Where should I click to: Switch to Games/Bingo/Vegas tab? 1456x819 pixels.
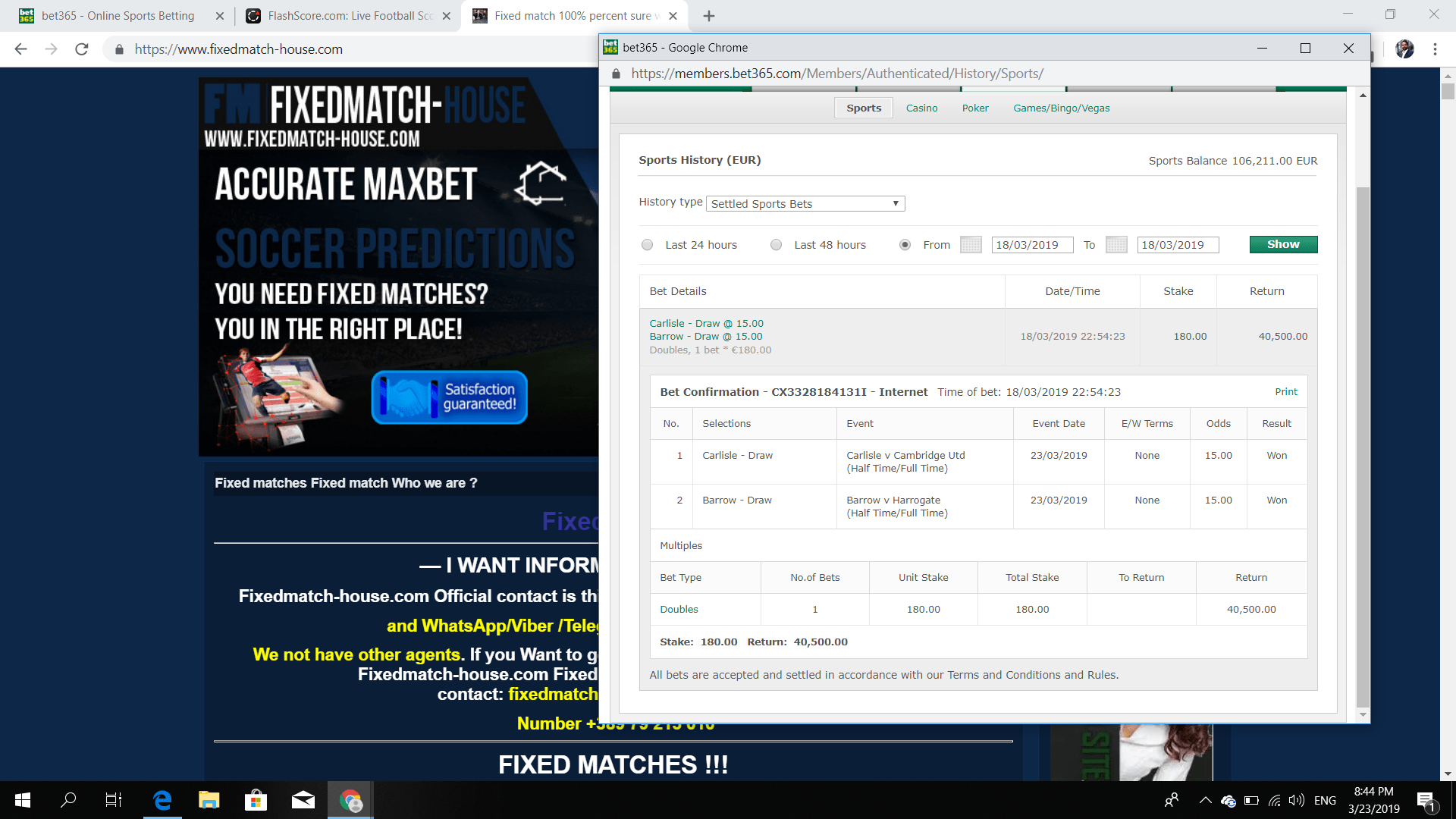pos(1061,108)
